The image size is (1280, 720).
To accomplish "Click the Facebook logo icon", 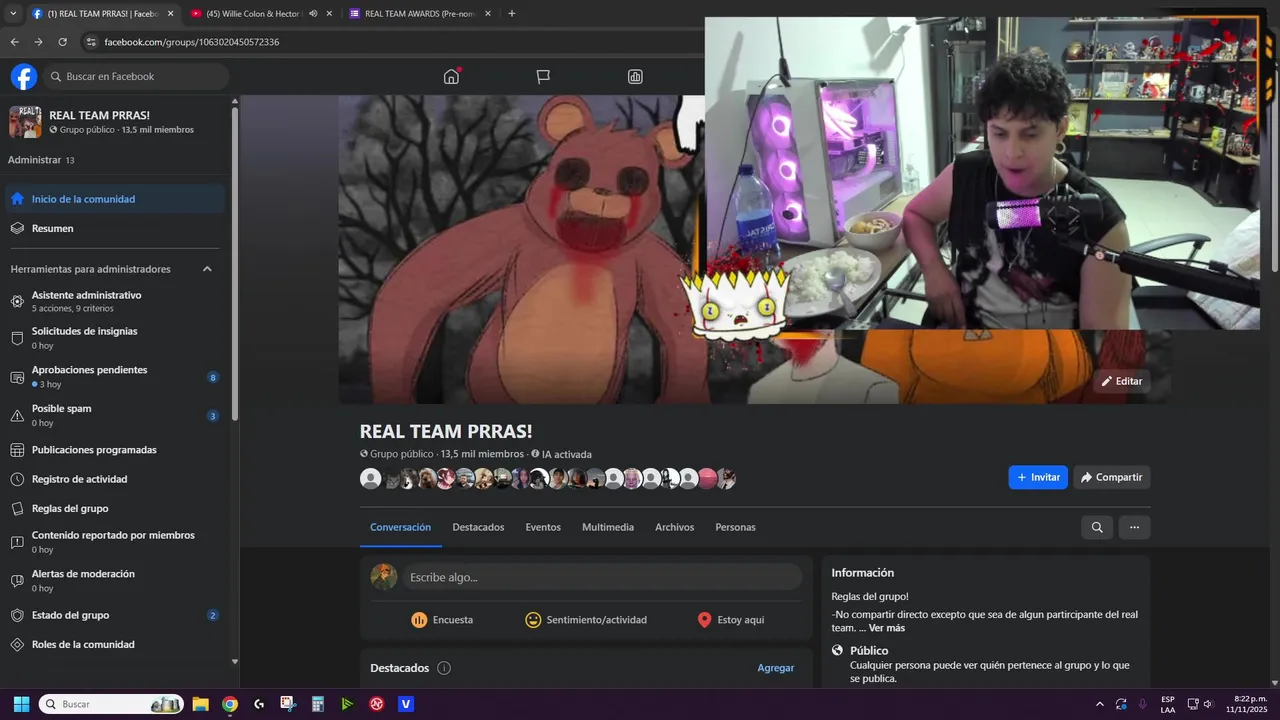I will (x=24, y=76).
